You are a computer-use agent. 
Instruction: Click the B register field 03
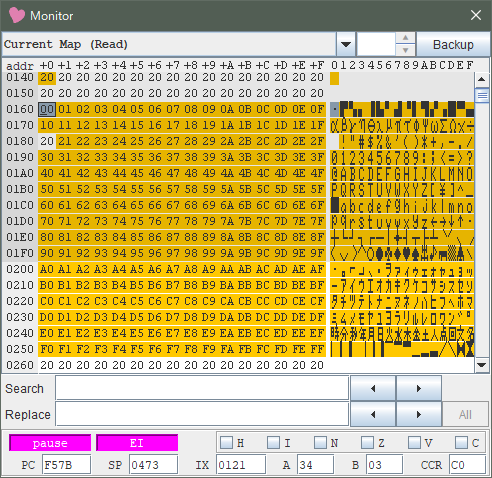384,465
